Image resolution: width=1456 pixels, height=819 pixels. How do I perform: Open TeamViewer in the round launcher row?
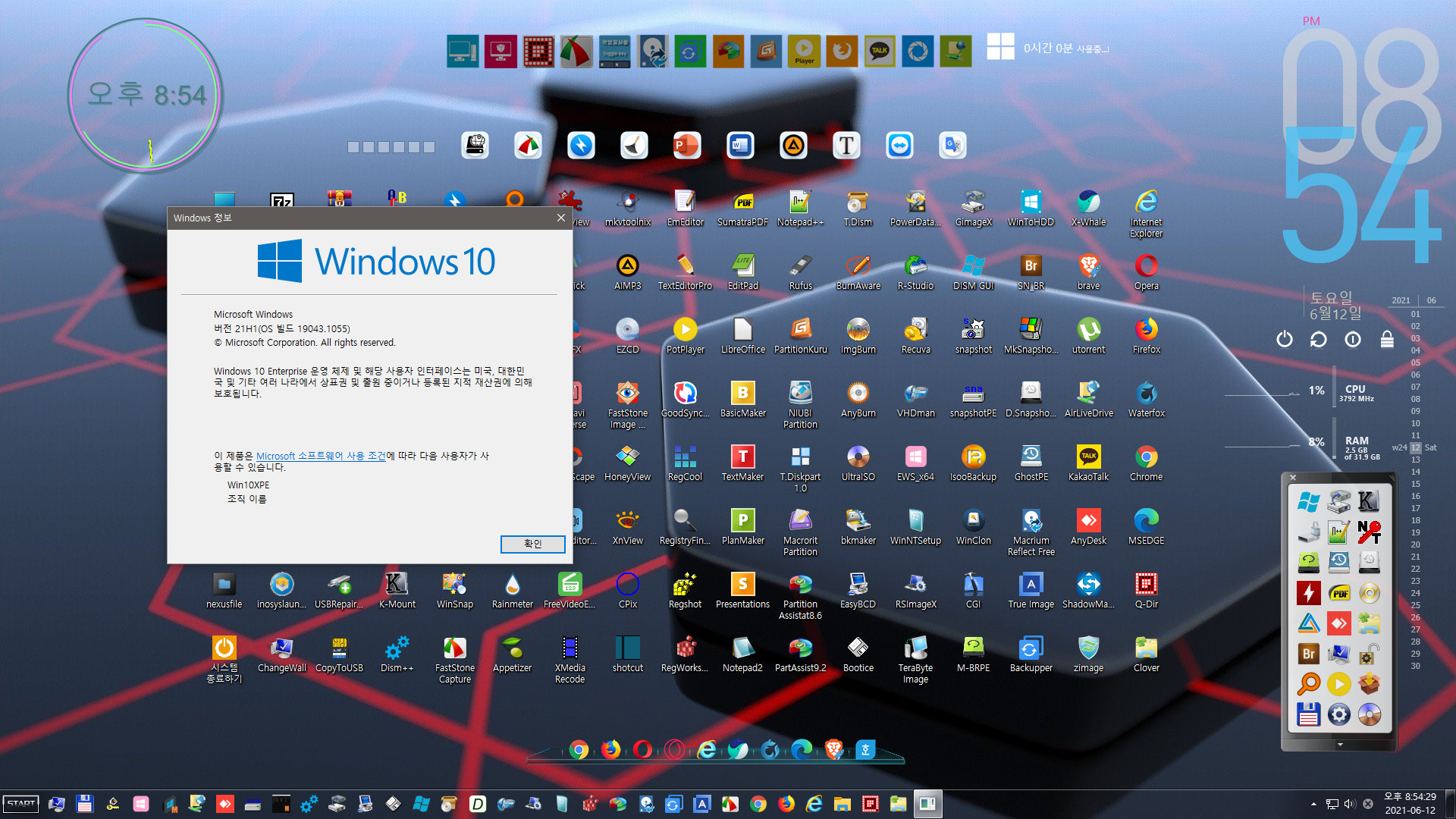899,145
